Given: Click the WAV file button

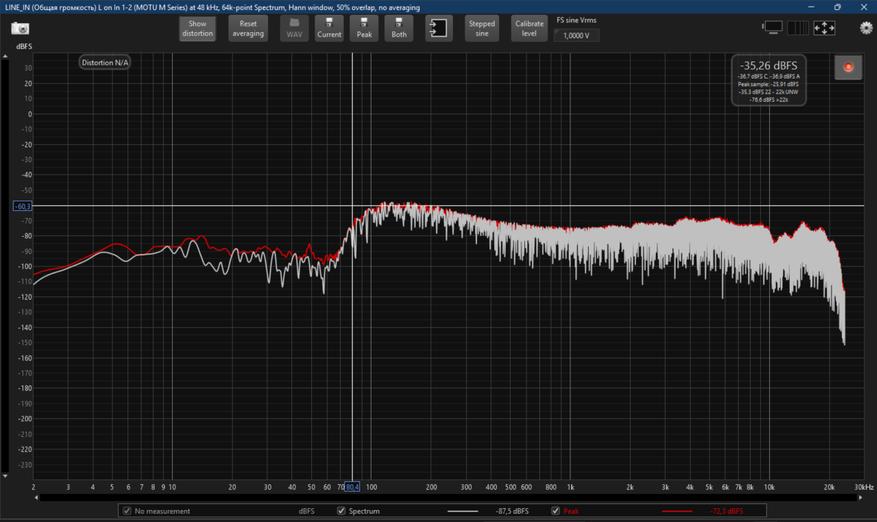Looking at the screenshot, I should coord(294,28).
